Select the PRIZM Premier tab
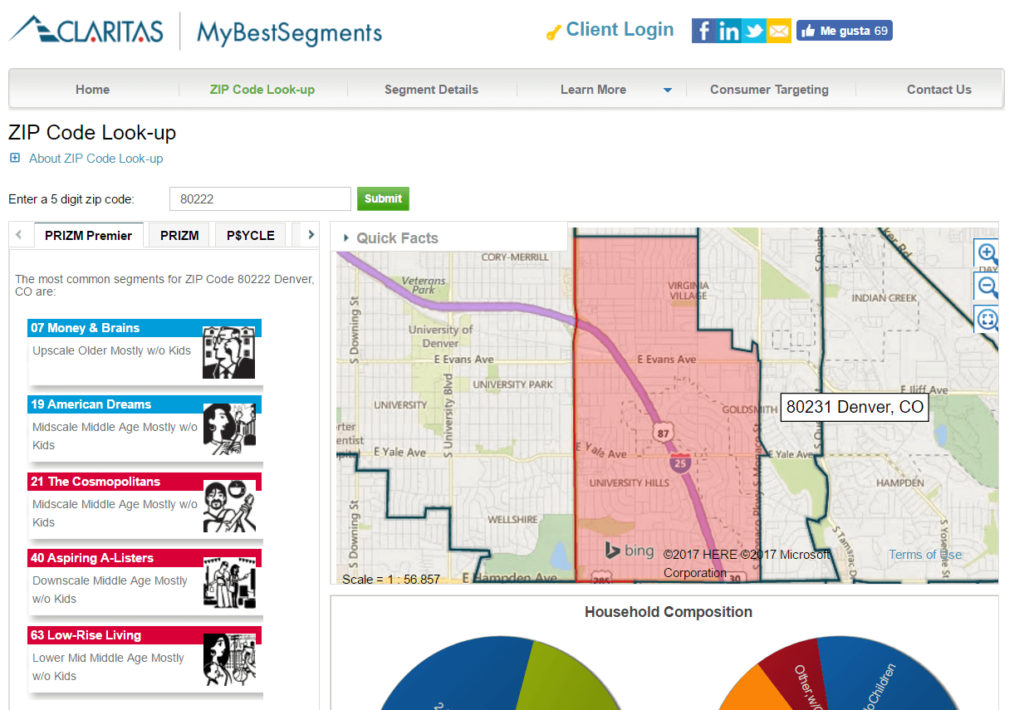1024x710 pixels. point(88,235)
